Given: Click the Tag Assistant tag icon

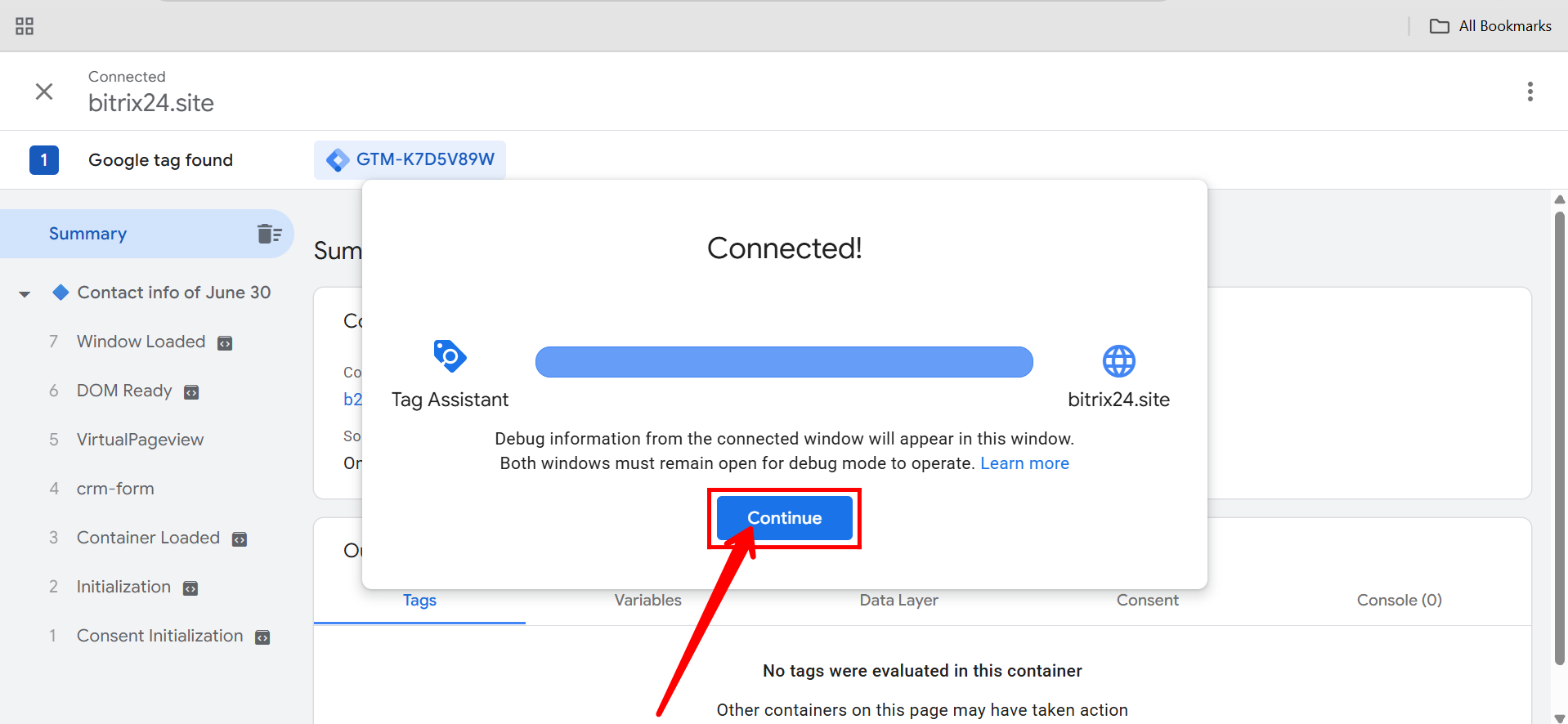Looking at the screenshot, I should tap(450, 356).
